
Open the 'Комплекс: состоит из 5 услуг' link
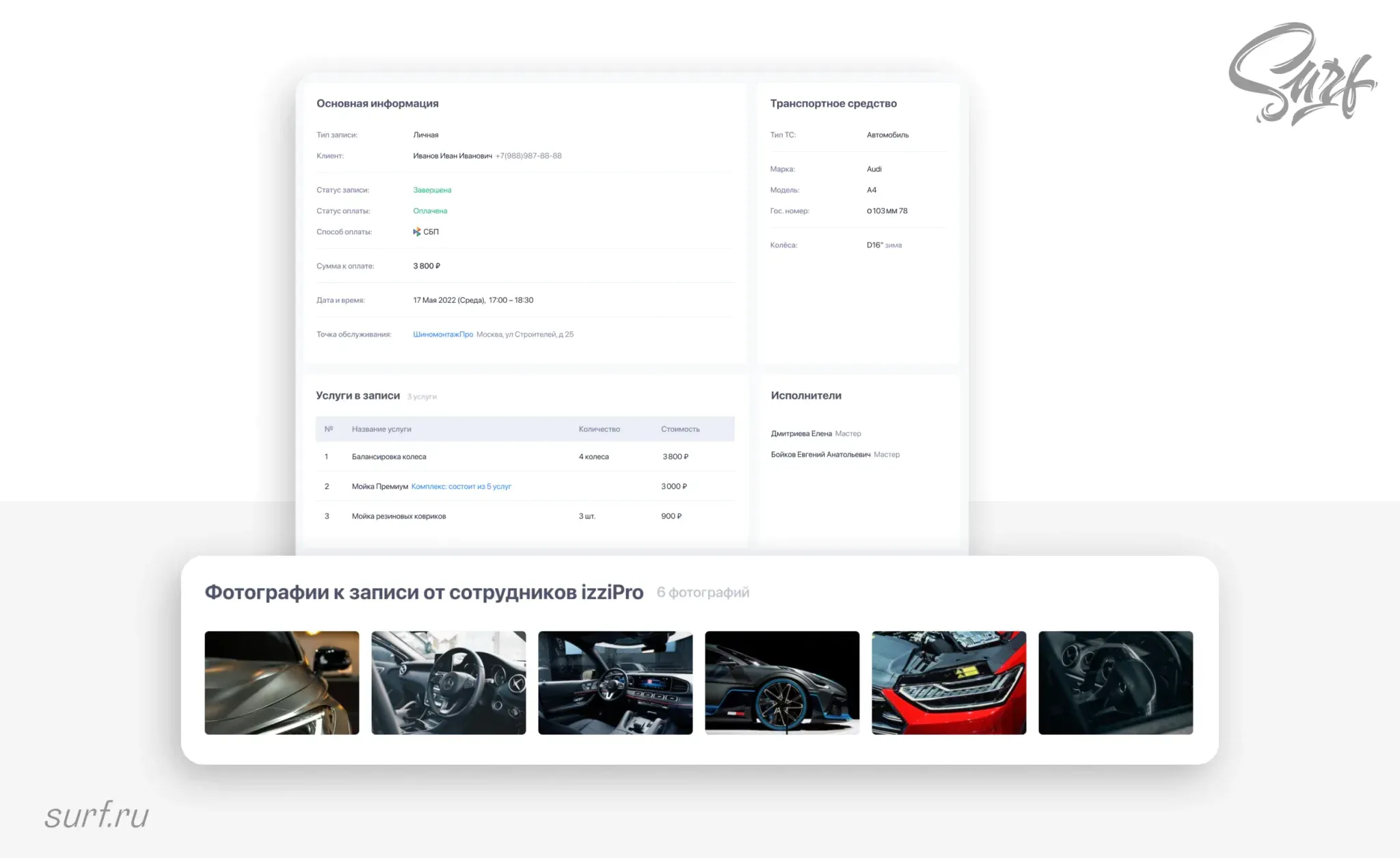coord(461,487)
